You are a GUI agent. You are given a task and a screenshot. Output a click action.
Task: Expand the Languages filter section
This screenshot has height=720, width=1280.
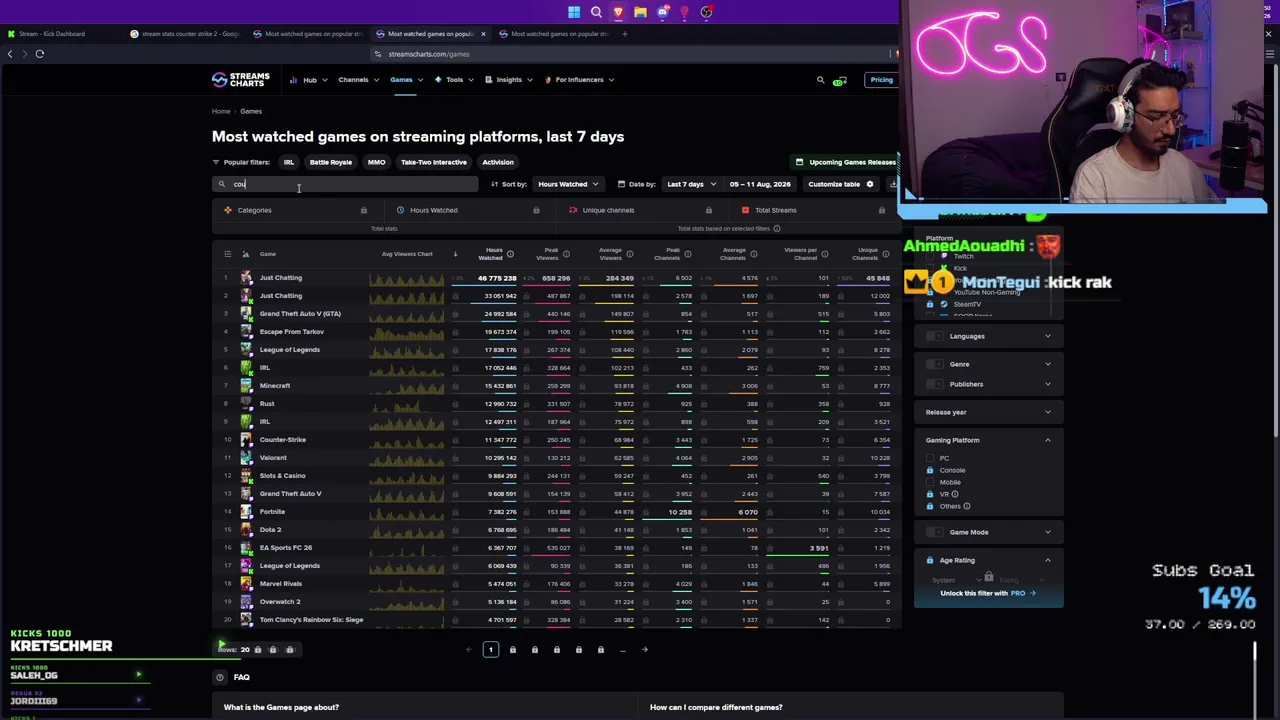[1048, 336]
